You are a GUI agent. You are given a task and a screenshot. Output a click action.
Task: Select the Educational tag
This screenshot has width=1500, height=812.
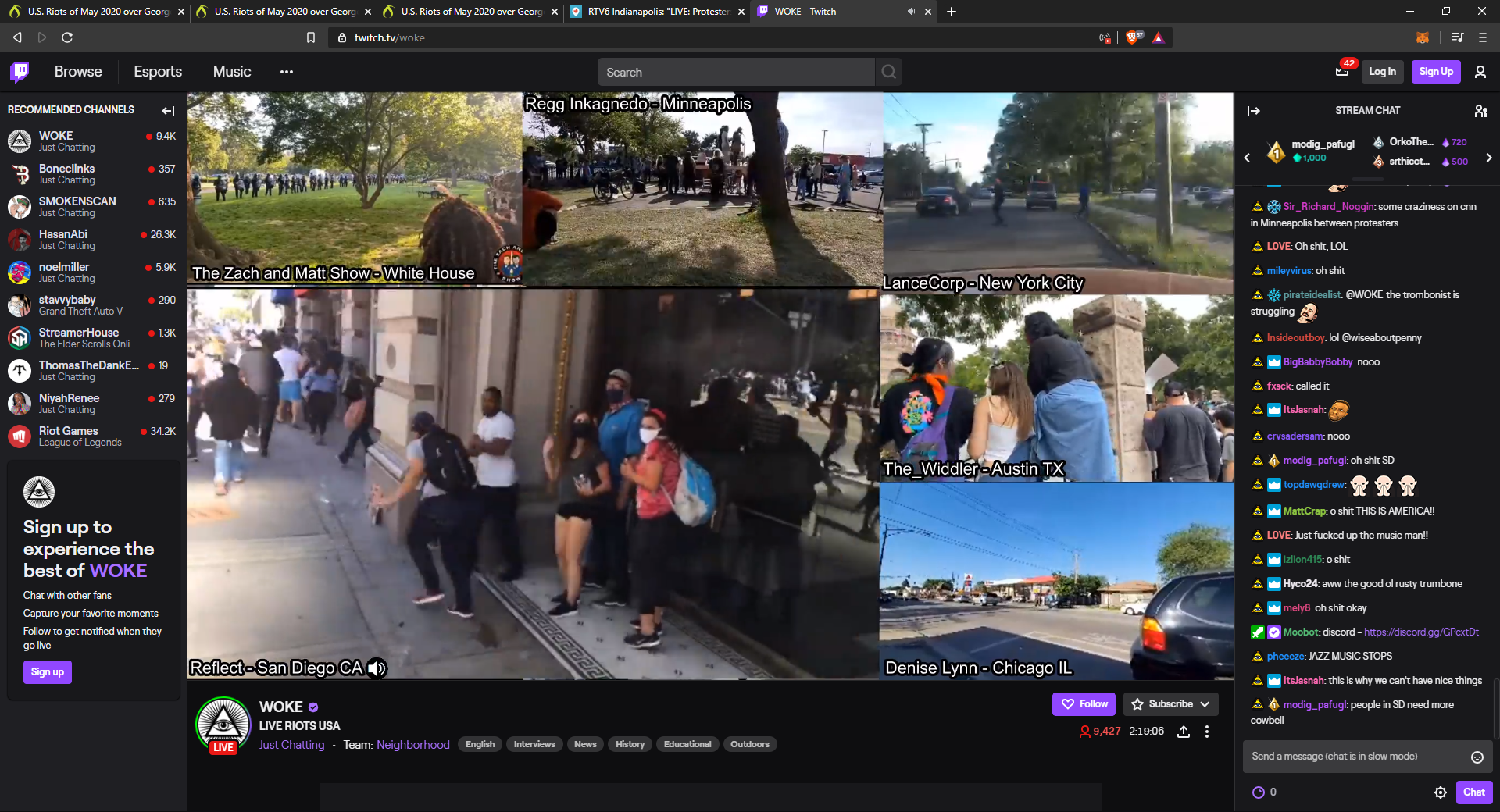[687, 744]
